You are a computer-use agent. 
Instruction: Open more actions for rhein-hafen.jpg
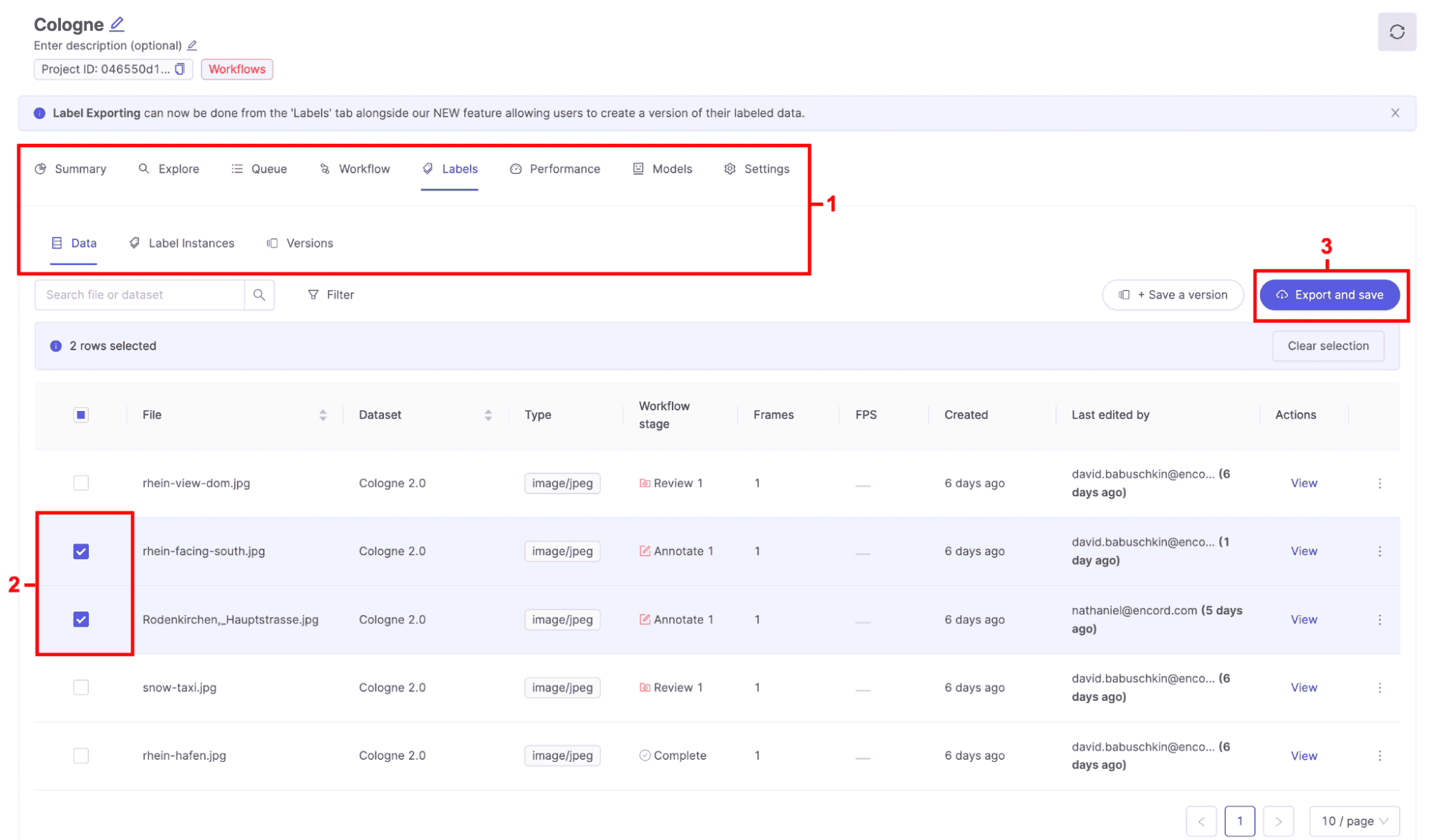point(1379,755)
